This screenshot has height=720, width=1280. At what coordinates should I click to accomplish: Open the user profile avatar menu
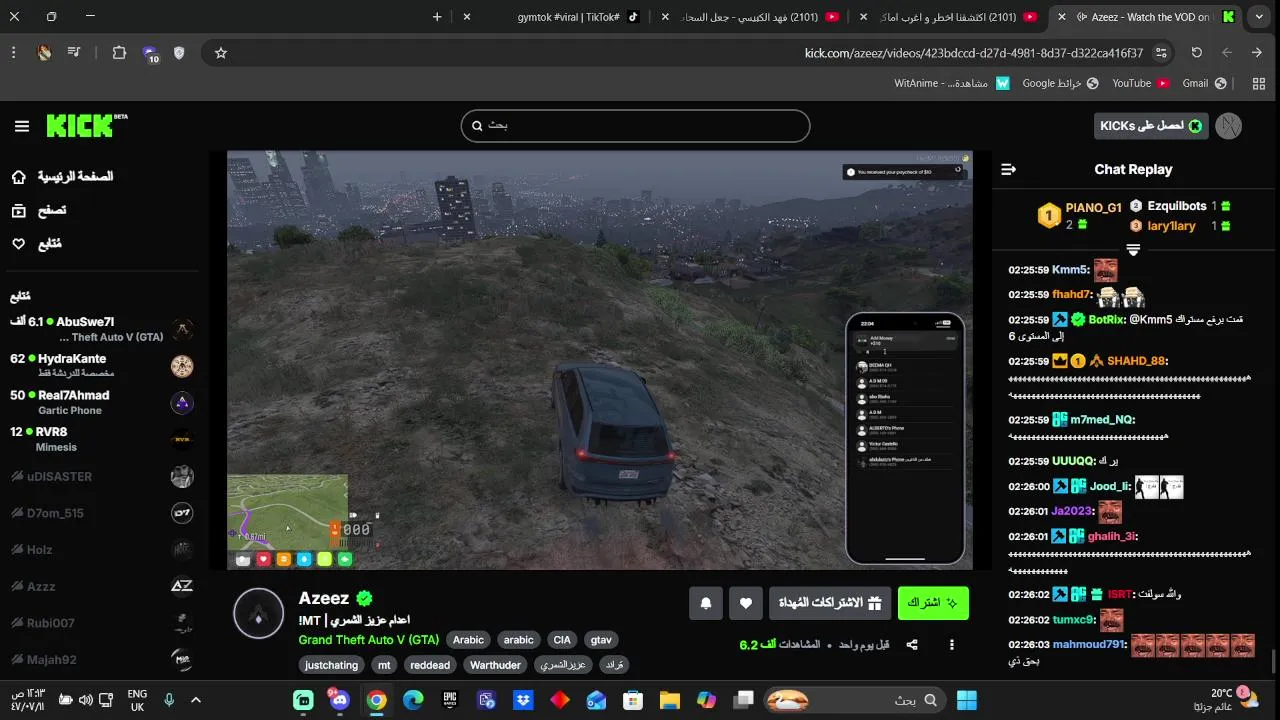[x=1229, y=126]
